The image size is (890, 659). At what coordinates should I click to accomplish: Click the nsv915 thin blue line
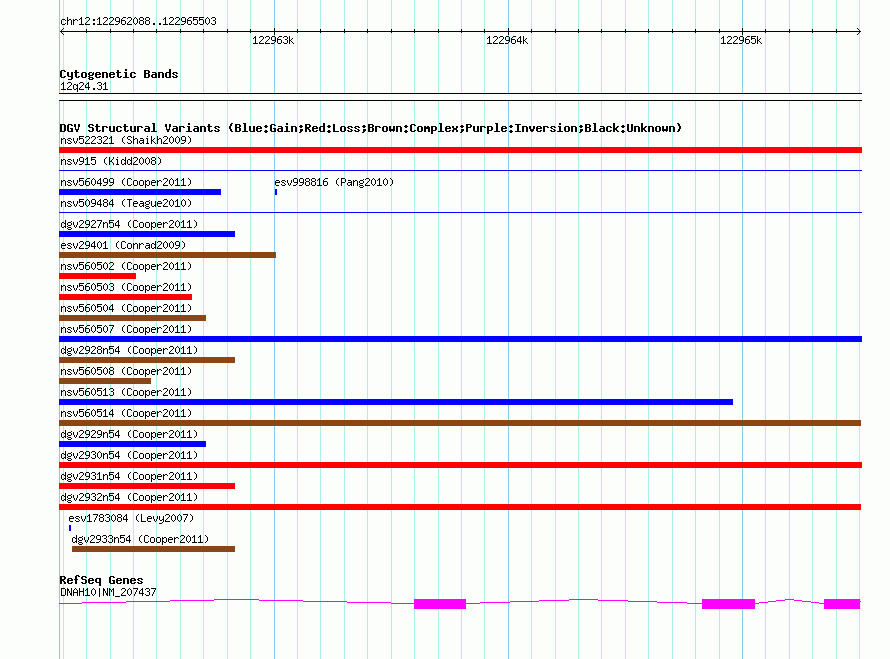[x=460, y=170]
